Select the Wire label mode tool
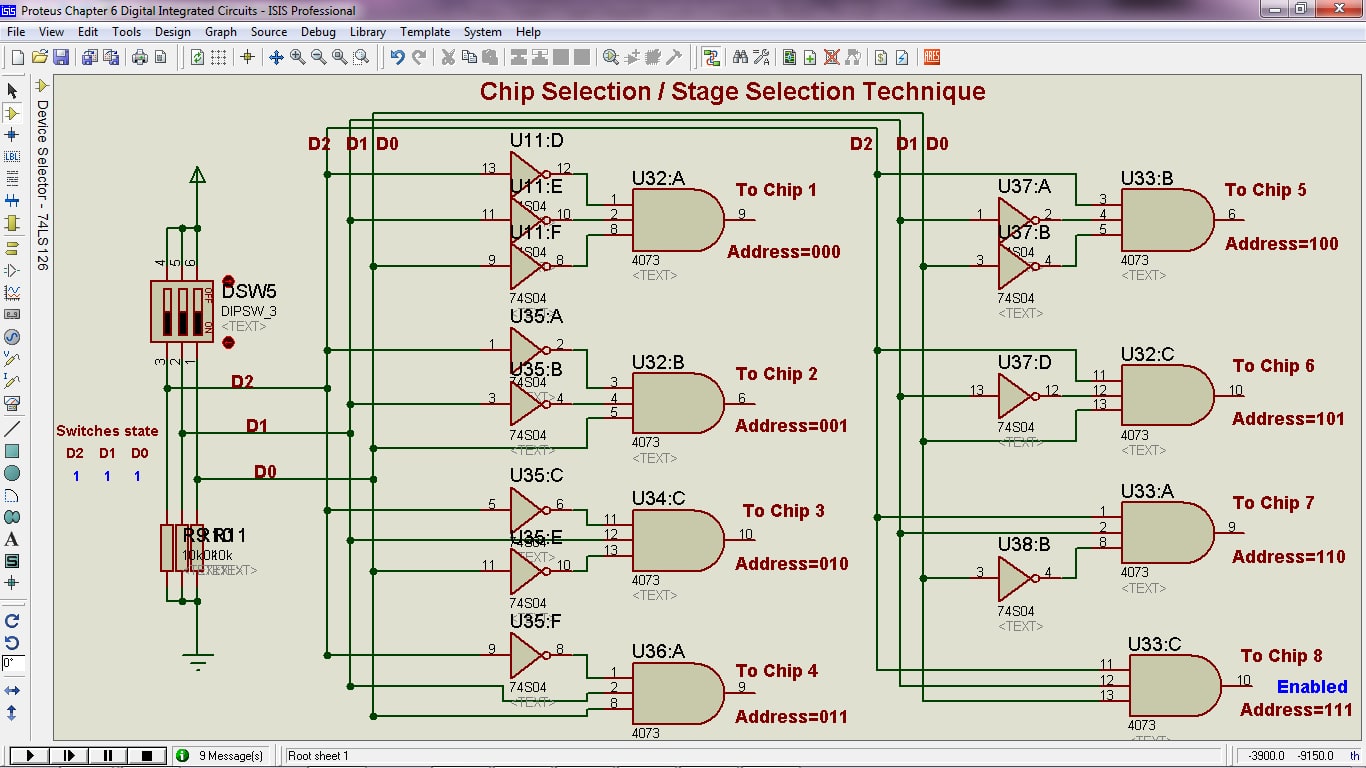The image size is (1366, 768). point(12,157)
